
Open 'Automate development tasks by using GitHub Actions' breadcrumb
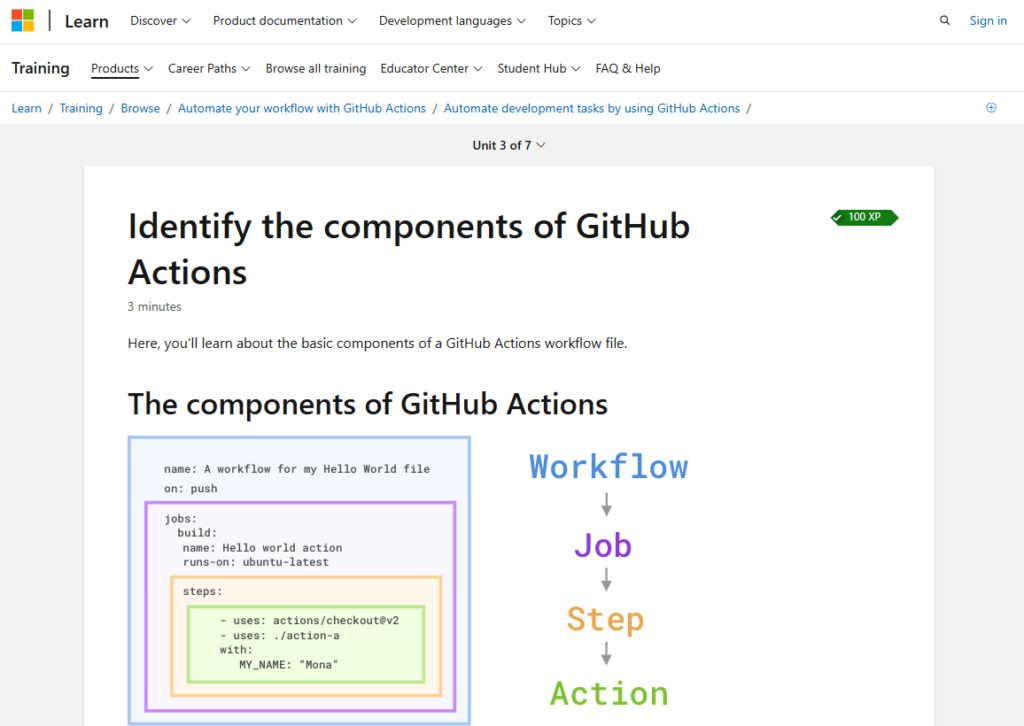(592, 108)
